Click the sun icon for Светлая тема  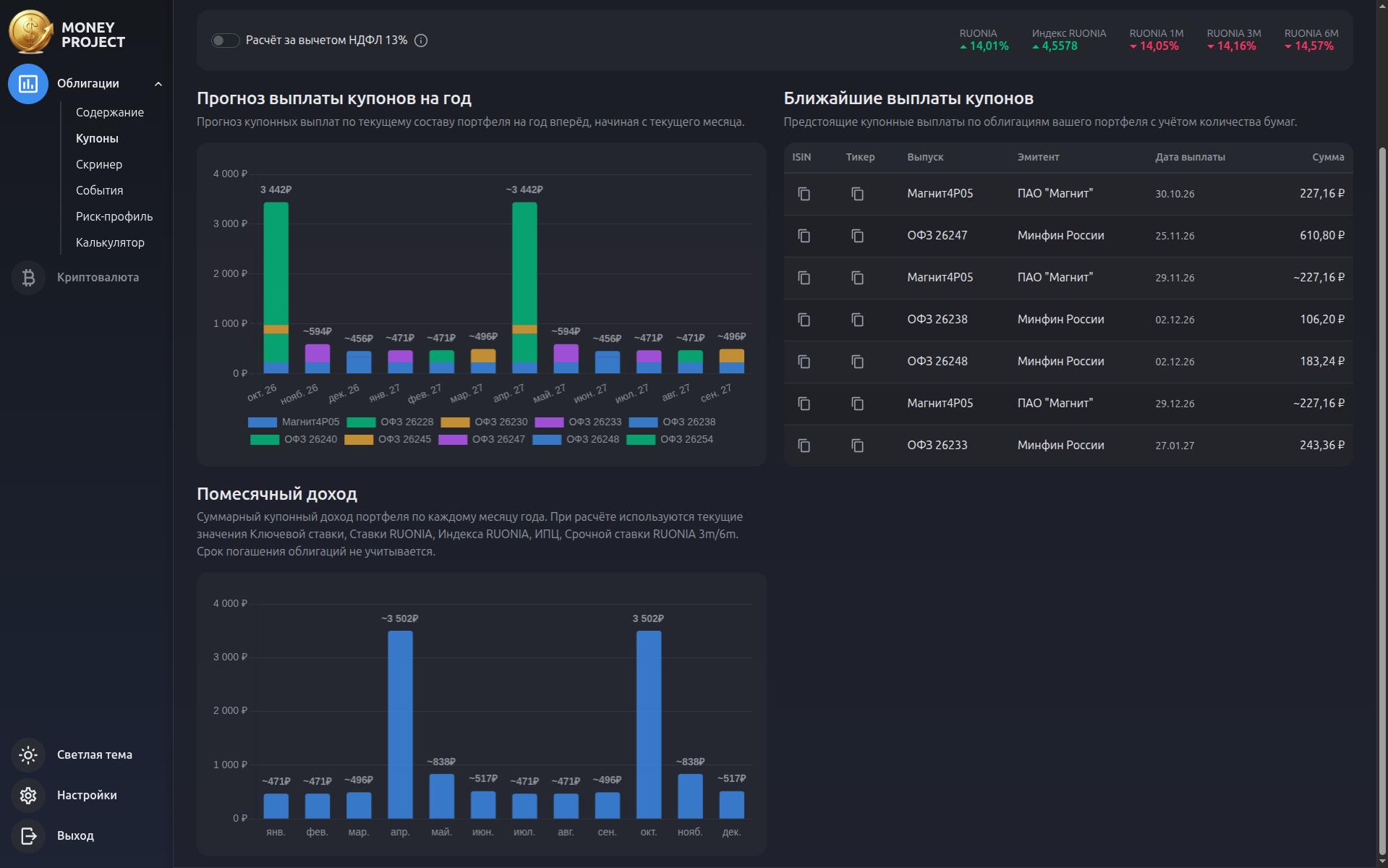coord(28,755)
